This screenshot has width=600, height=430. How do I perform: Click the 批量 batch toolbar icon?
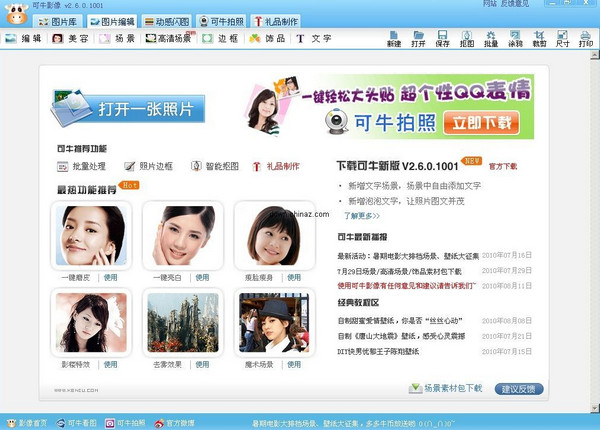coord(491,39)
